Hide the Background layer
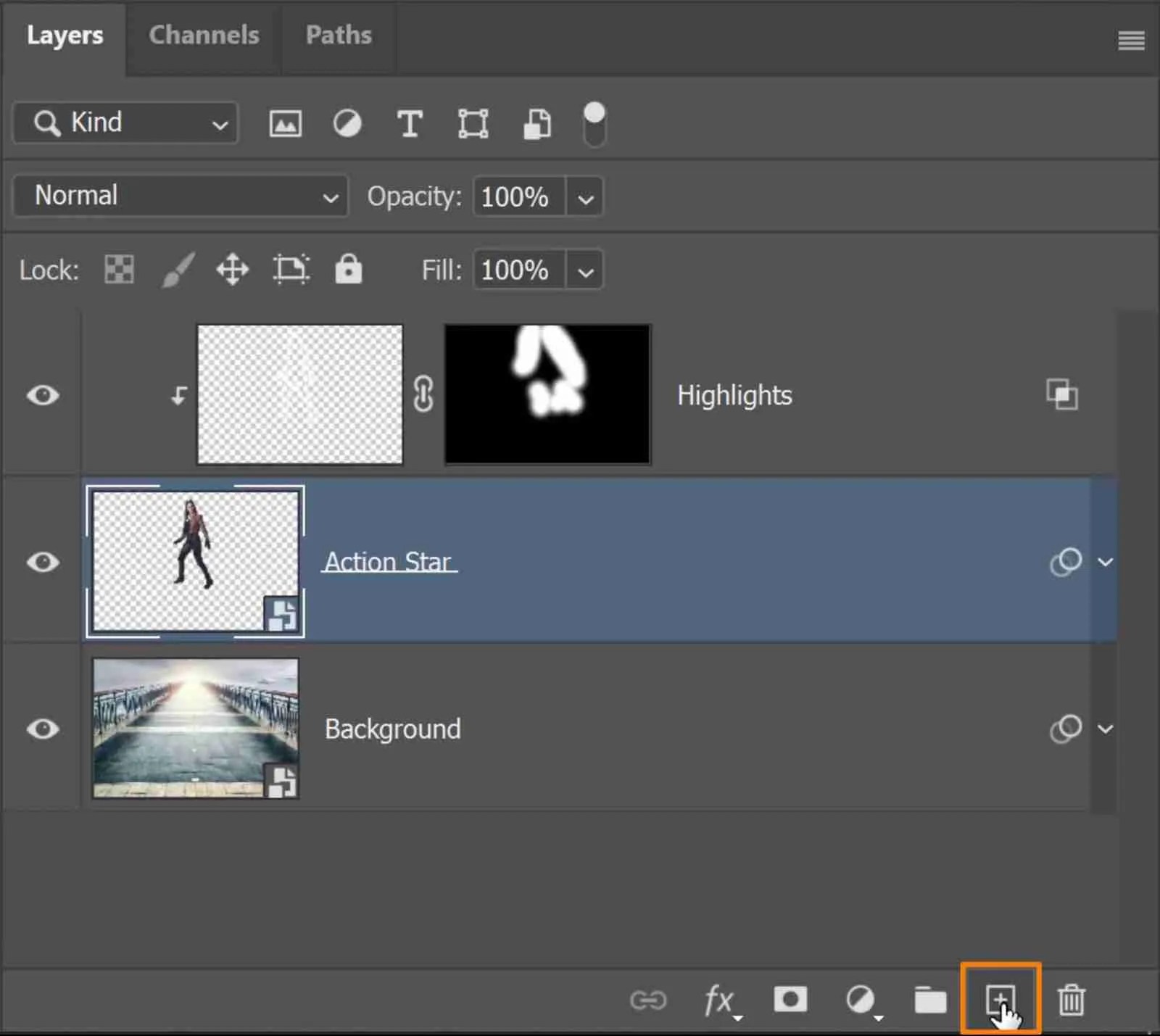 (x=42, y=729)
